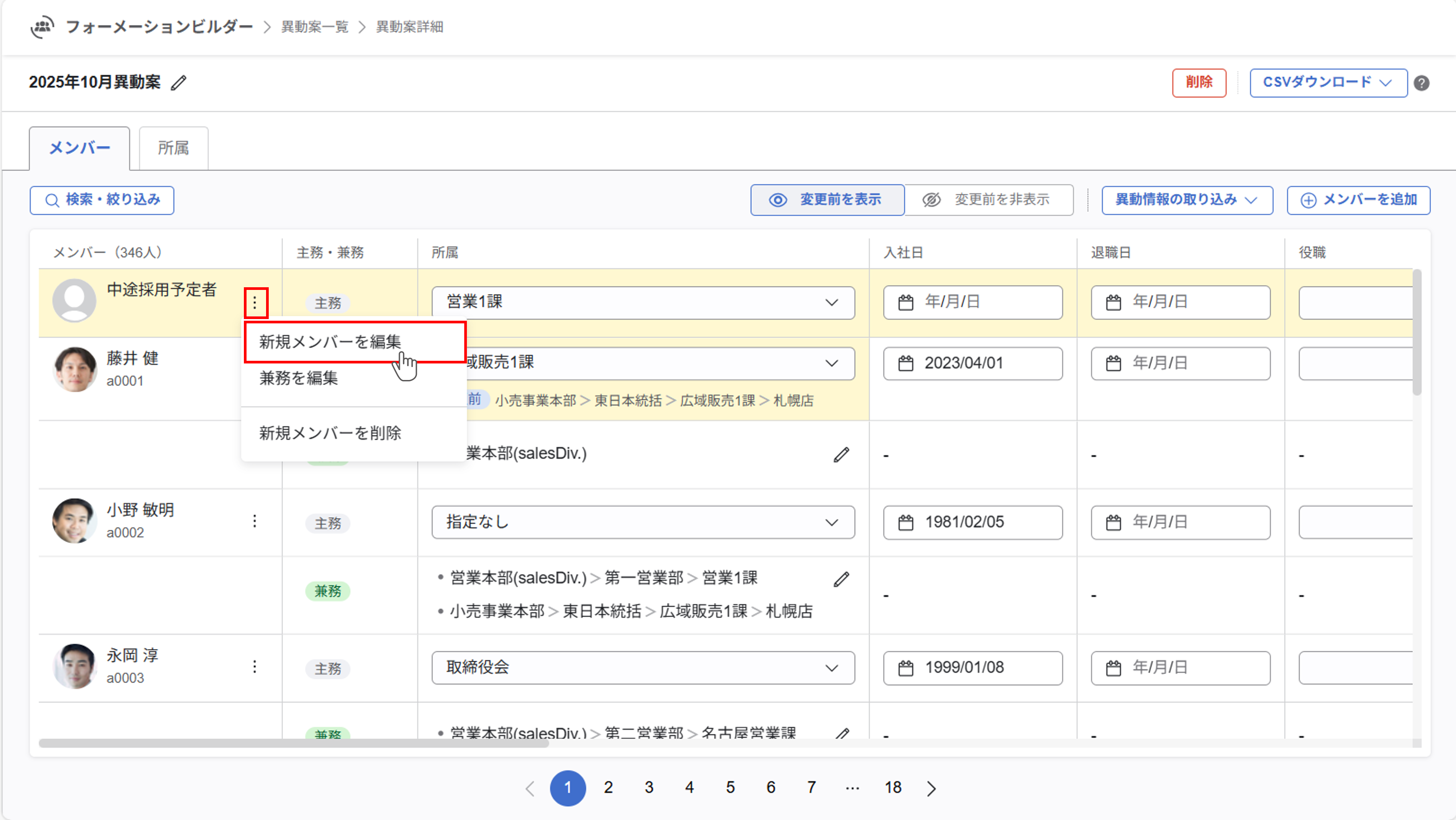Open three-dot menu for 小野 敏明
The width and height of the screenshot is (1456, 820).
(254, 521)
